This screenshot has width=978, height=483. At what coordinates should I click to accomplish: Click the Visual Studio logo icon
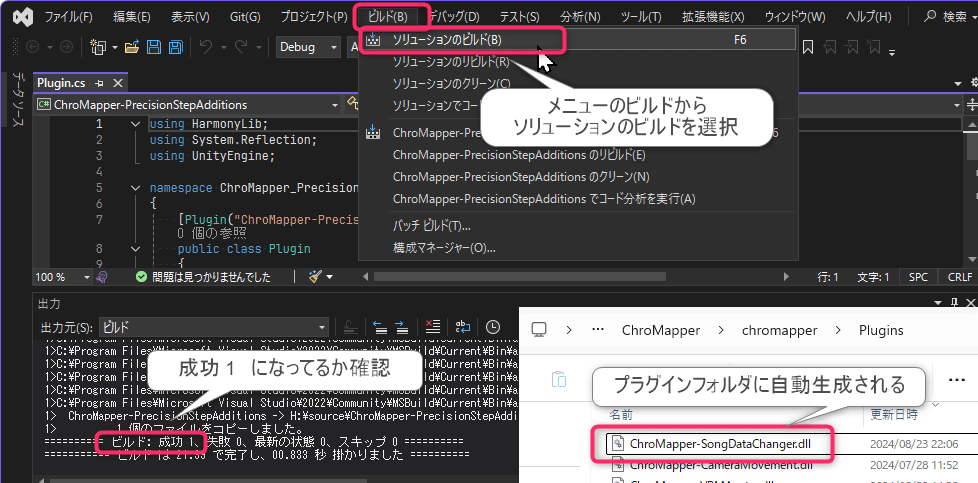pos(22,17)
